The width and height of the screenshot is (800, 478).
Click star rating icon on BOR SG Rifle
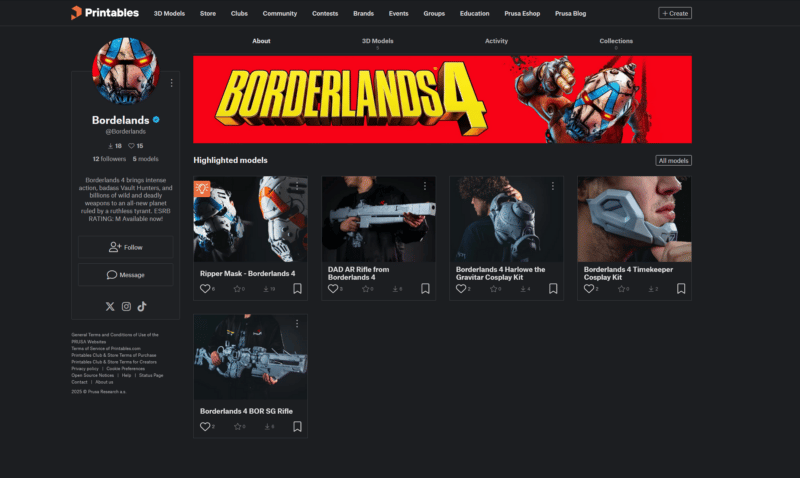(x=237, y=426)
